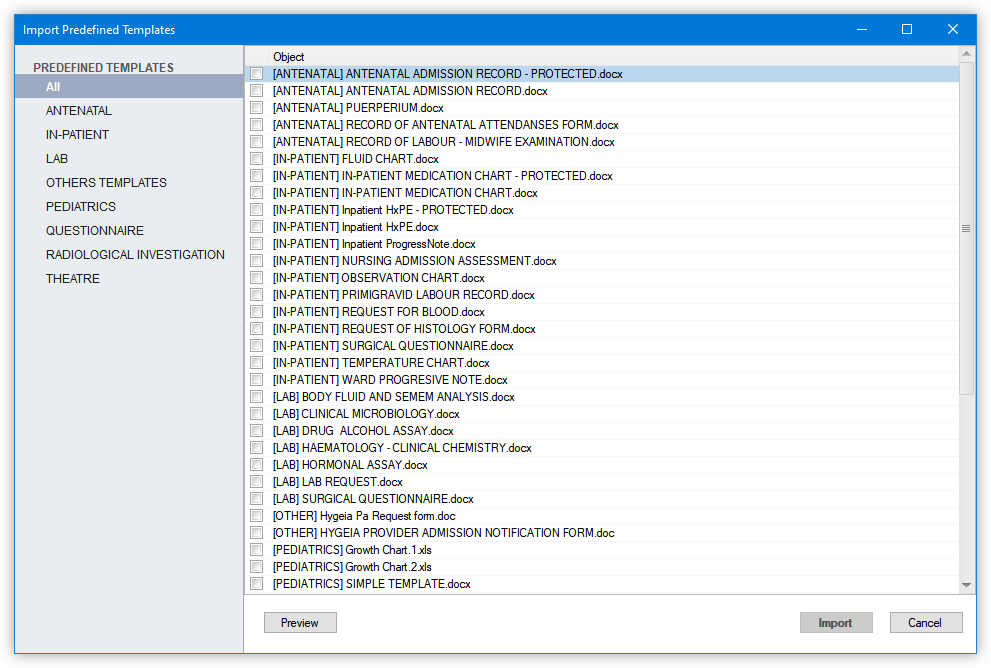This screenshot has height=668, width=991.
Task: Check the NURSING ADMISSION ASSESSMENT checkbox
Action: pyautogui.click(x=257, y=260)
